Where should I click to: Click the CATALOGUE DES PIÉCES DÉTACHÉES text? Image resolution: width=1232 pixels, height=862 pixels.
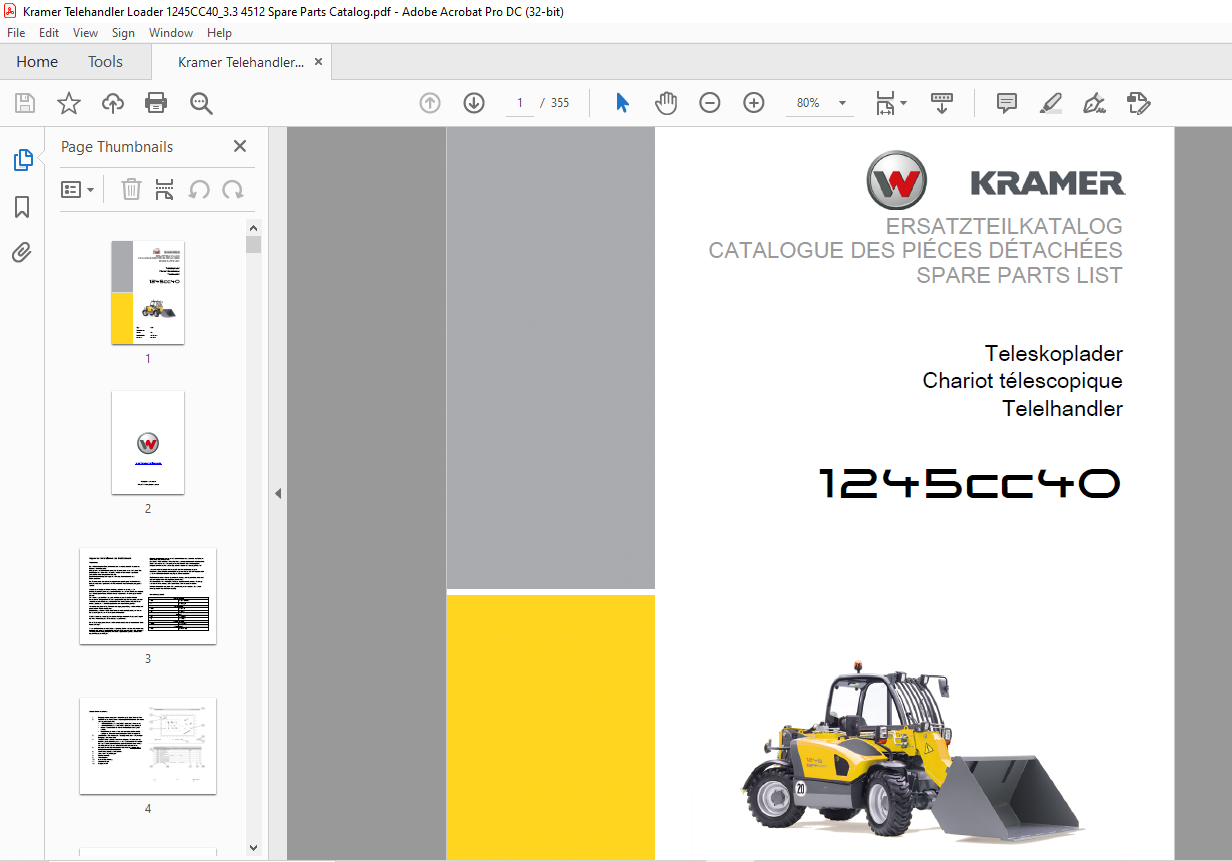pyautogui.click(x=916, y=250)
